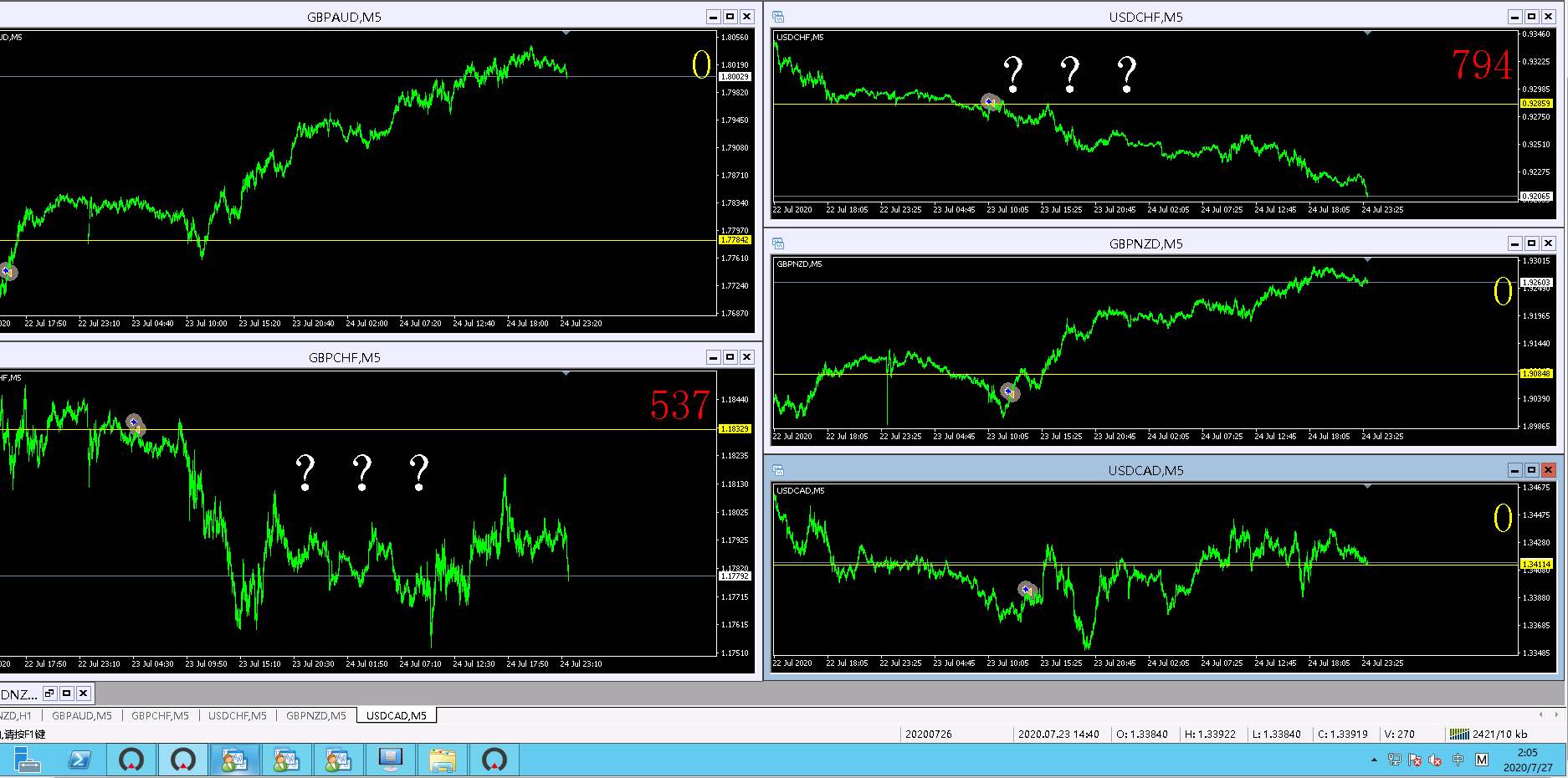Maximize the minimized DNZ chart window
The width and height of the screenshot is (1568, 778).
[x=66, y=694]
